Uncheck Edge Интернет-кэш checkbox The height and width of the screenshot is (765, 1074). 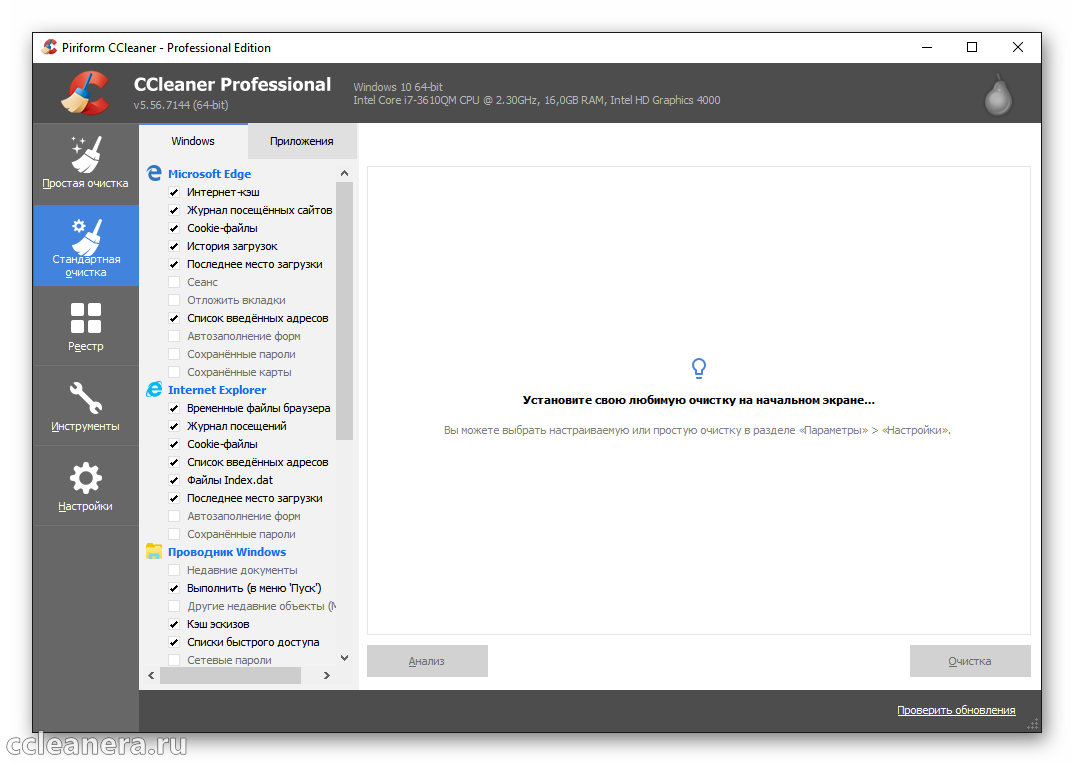[x=174, y=192]
